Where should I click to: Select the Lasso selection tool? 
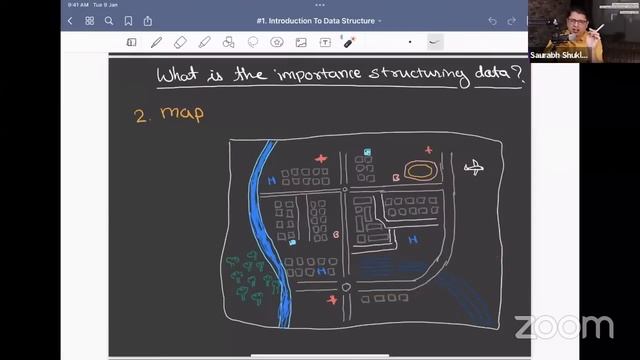pos(253,42)
